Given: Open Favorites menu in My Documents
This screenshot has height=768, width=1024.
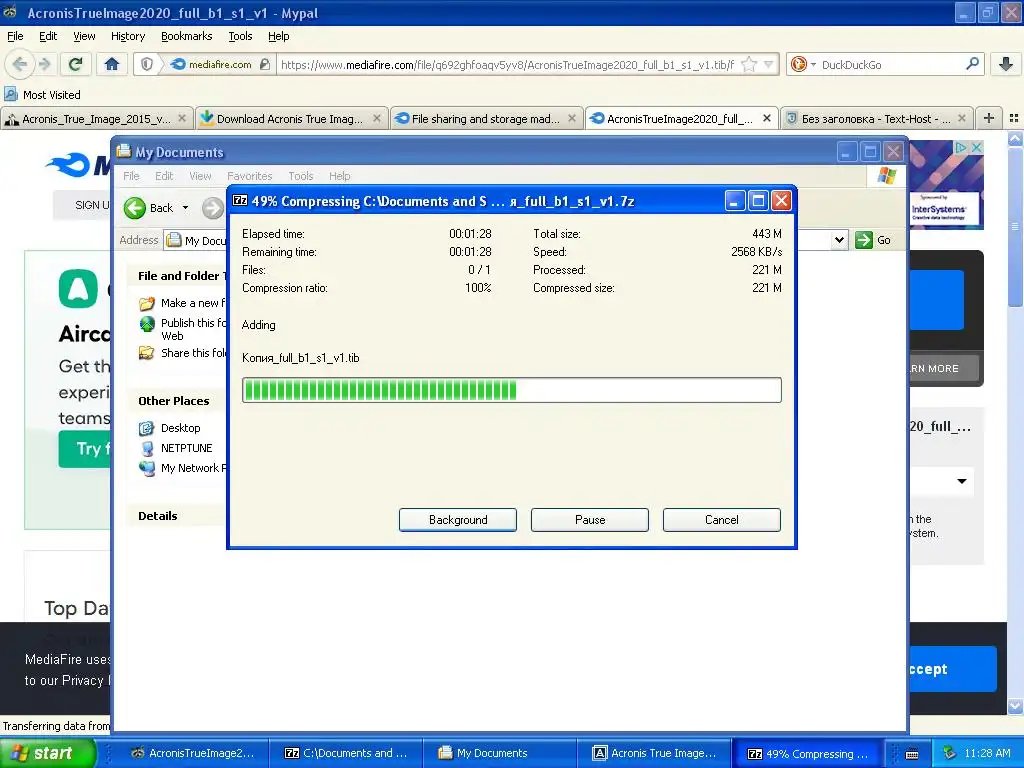Looking at the screenshot, I should (249, 176).
